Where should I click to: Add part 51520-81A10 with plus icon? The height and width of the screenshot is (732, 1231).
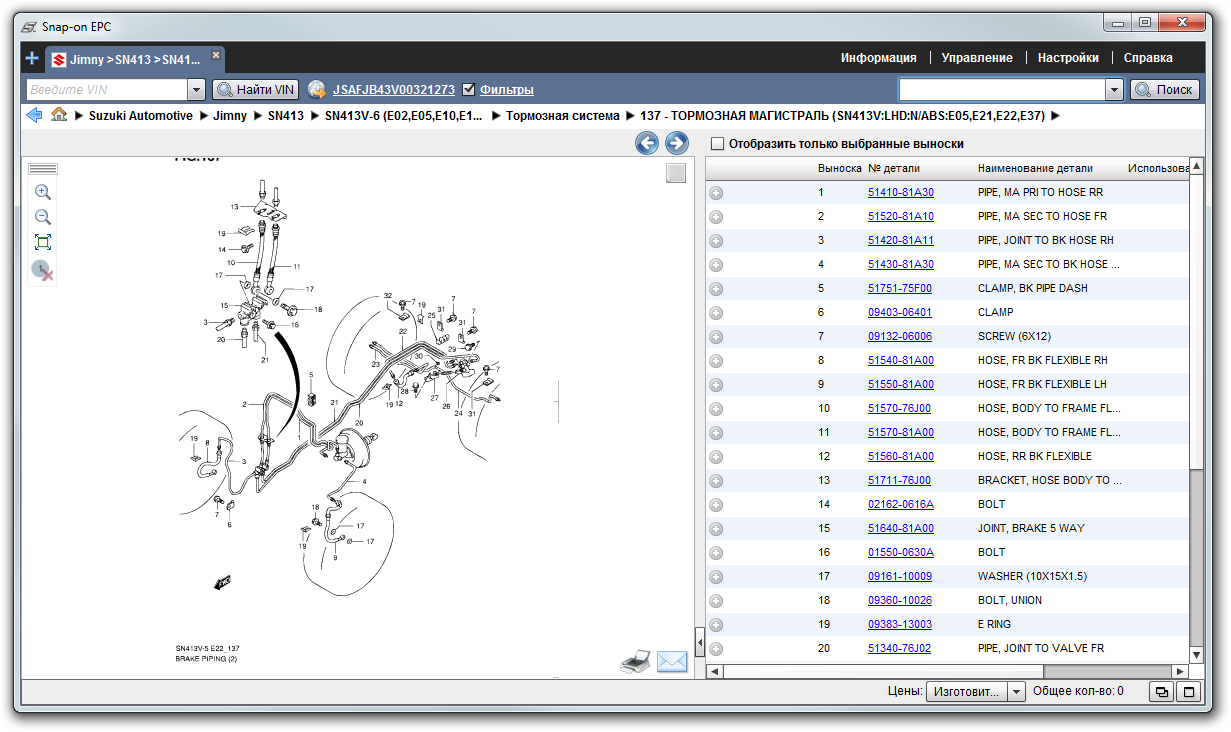click(716, 217)
